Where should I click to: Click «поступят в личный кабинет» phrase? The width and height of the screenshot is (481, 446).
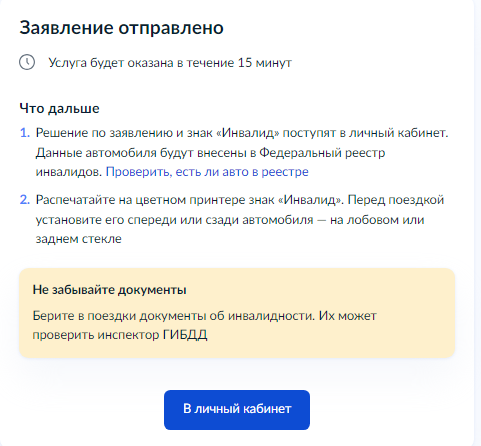coord(365,133)
